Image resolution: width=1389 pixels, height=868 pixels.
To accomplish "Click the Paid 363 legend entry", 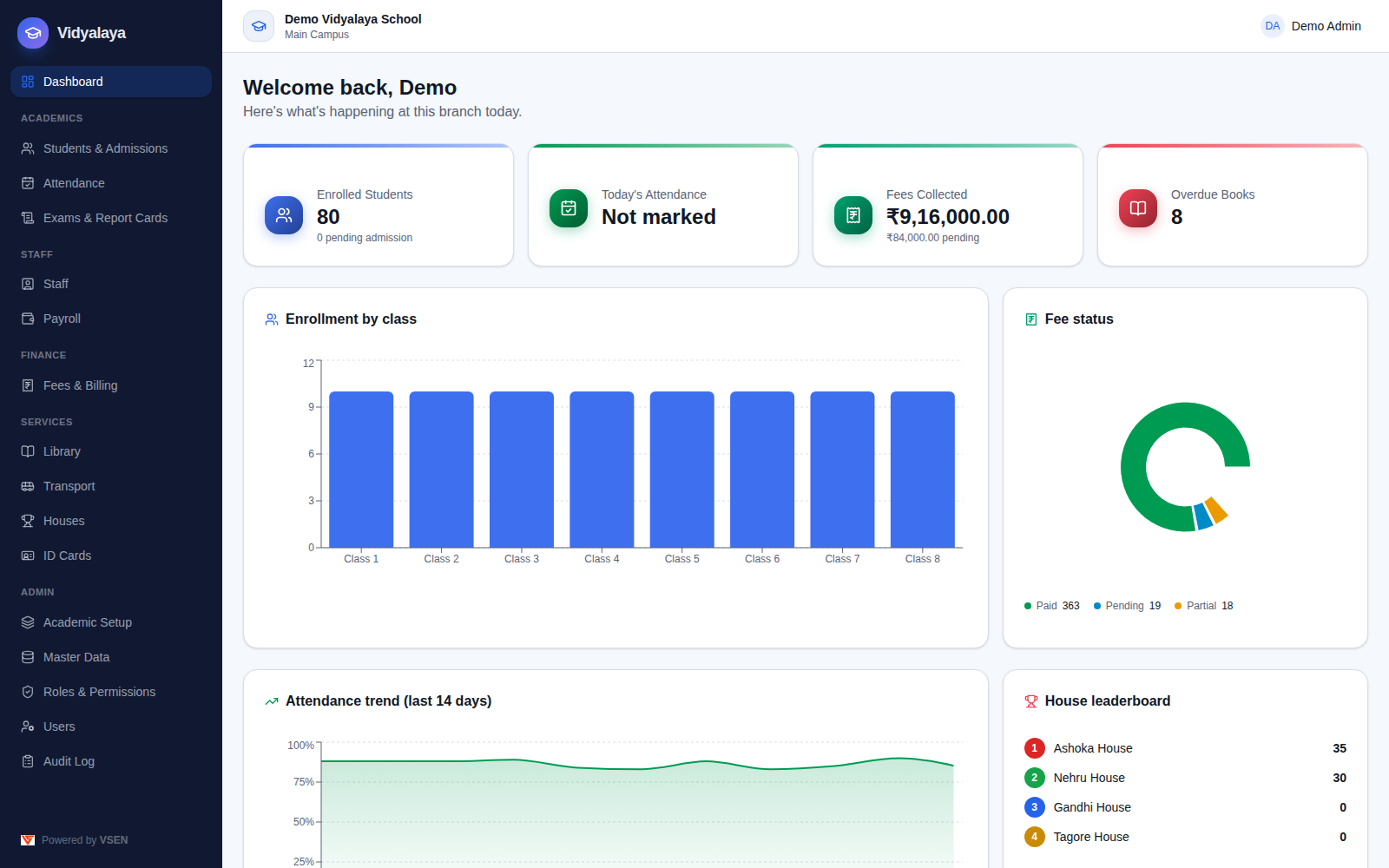I will (1052, 606).
